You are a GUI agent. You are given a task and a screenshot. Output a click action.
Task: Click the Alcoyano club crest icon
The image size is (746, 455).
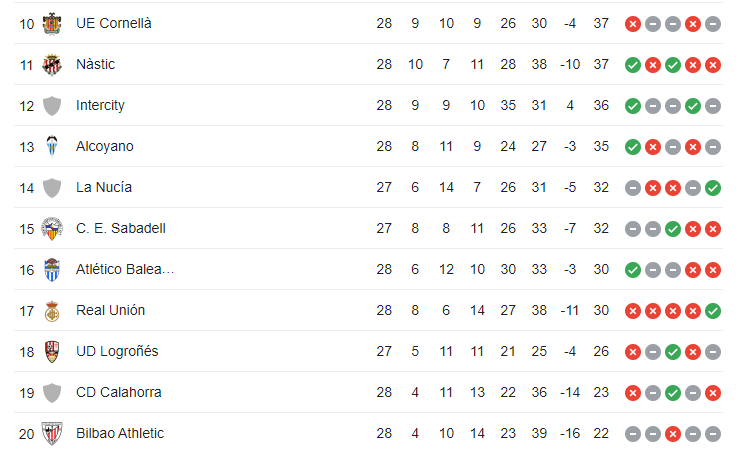point(52,146)
